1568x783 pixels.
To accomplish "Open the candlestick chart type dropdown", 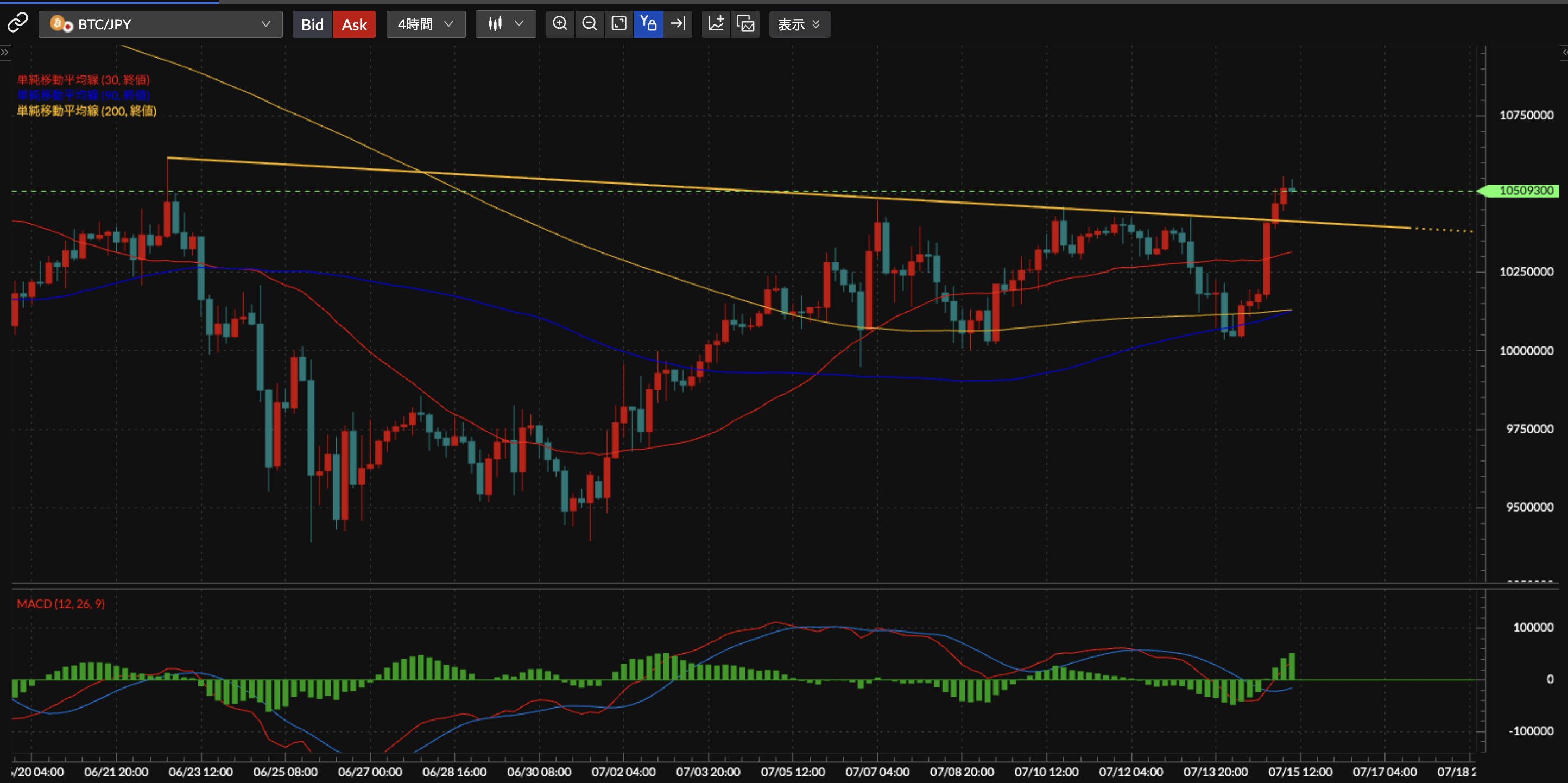I will [505, 24].
